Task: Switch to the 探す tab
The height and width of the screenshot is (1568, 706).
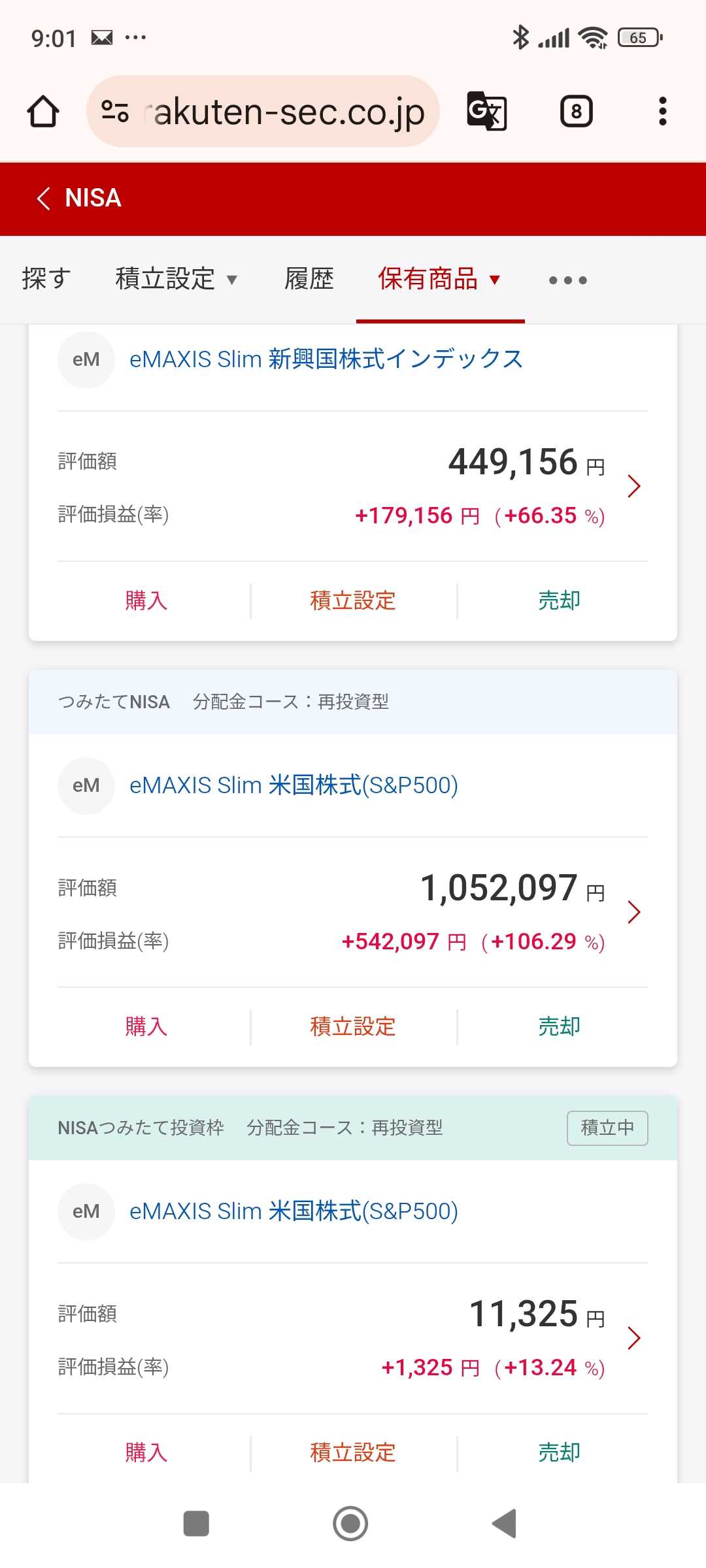Action: (x=46, y=279)
